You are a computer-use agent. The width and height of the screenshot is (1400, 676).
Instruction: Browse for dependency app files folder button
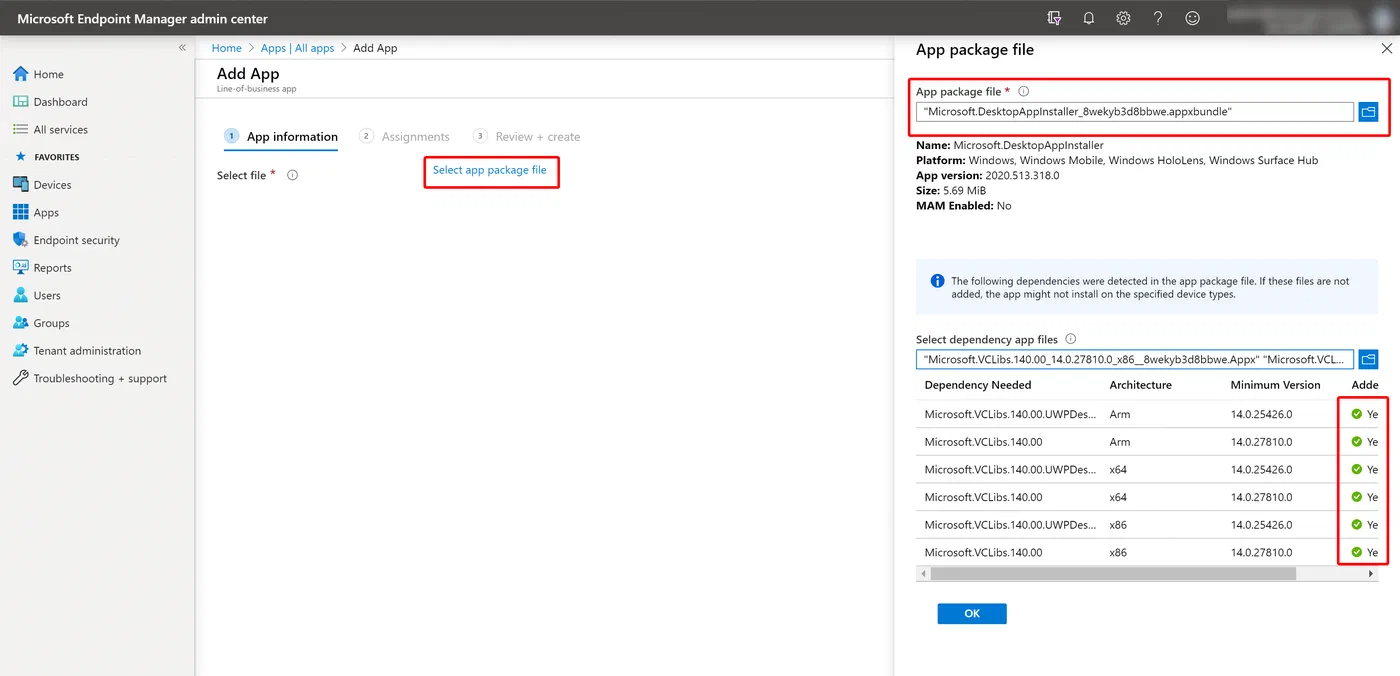(x=1368, y=359)
